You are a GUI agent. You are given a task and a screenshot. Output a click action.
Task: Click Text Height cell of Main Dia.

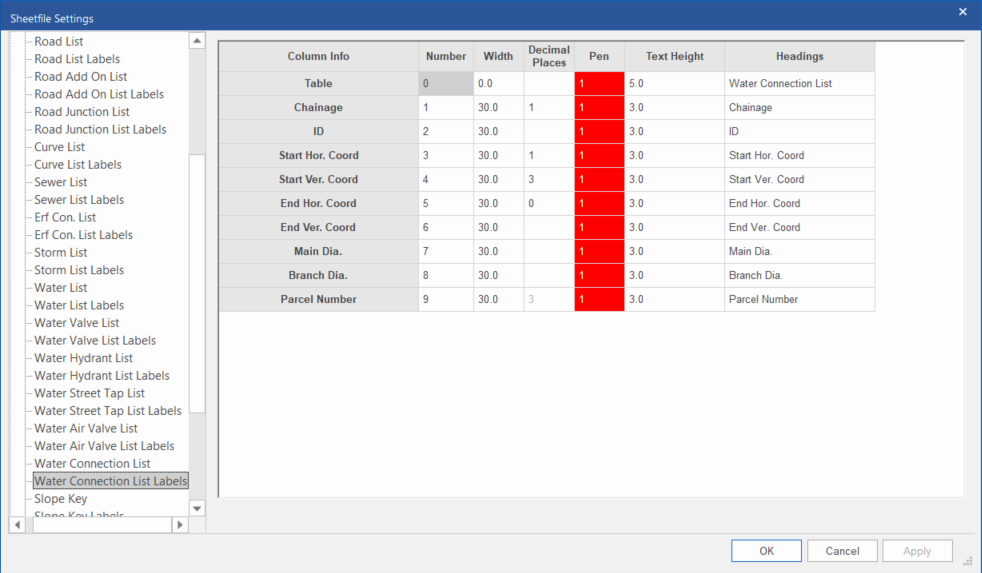(674, 252)
